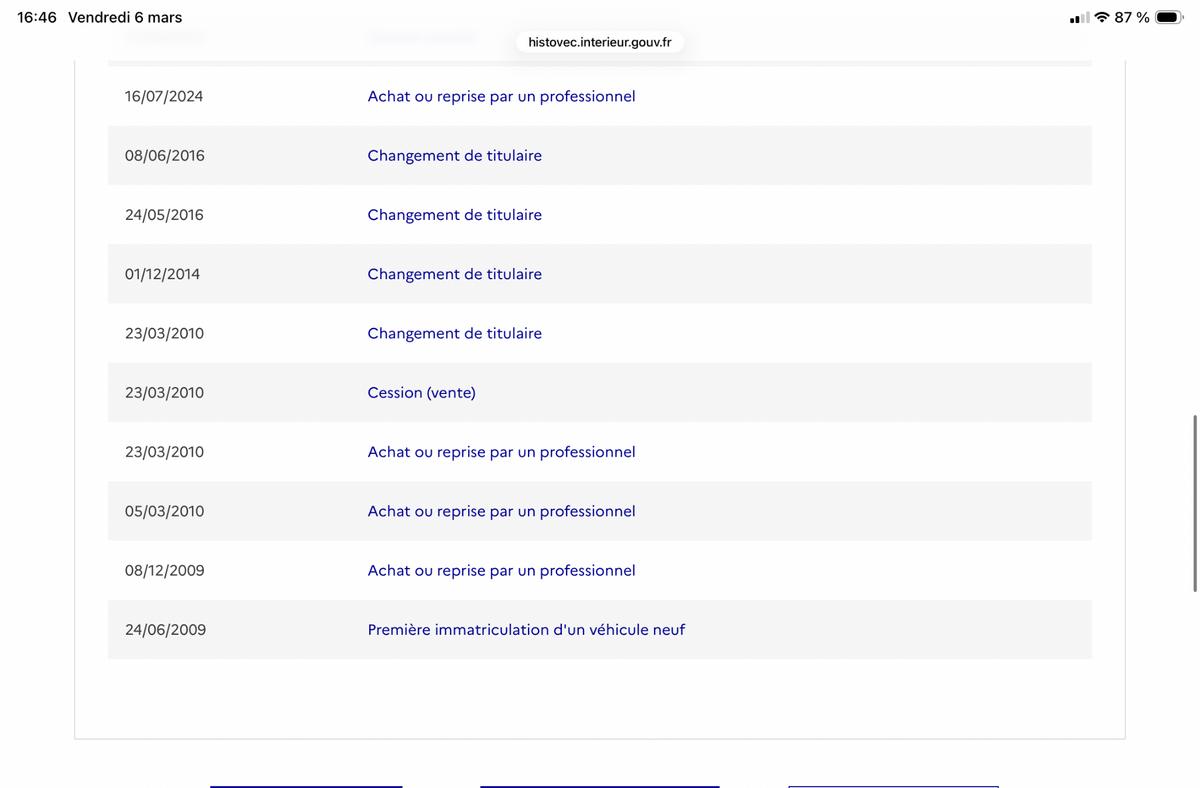Open the 08/06/2016 Changement de titulaire link
1200x788 pixels.
point(454,155)
